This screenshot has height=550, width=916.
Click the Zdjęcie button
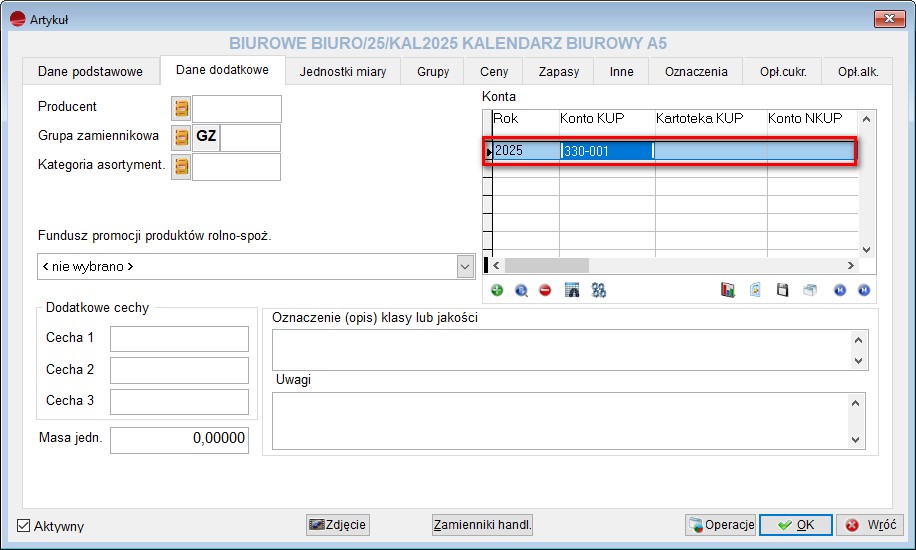(x=338, y=525)
